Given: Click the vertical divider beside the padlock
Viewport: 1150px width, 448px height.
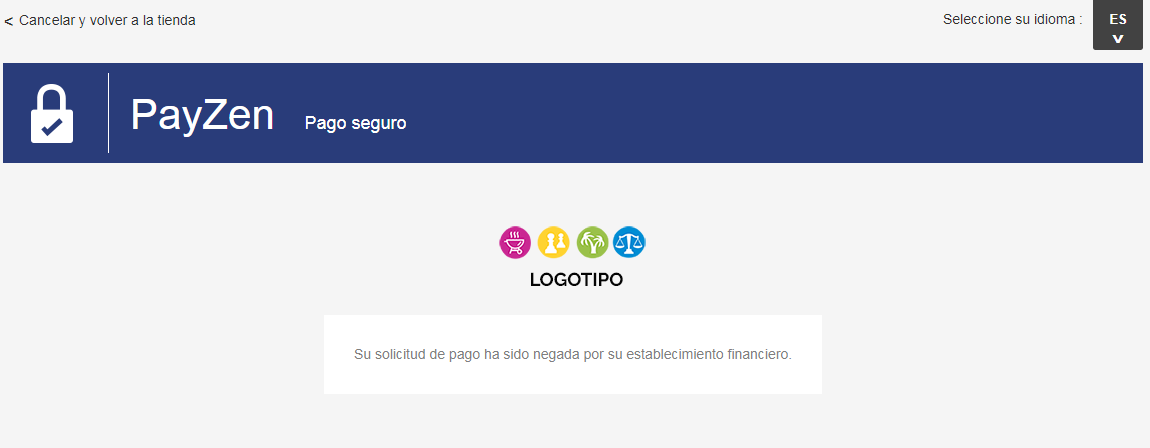Looking at the screenshot, I should [109, 113].
